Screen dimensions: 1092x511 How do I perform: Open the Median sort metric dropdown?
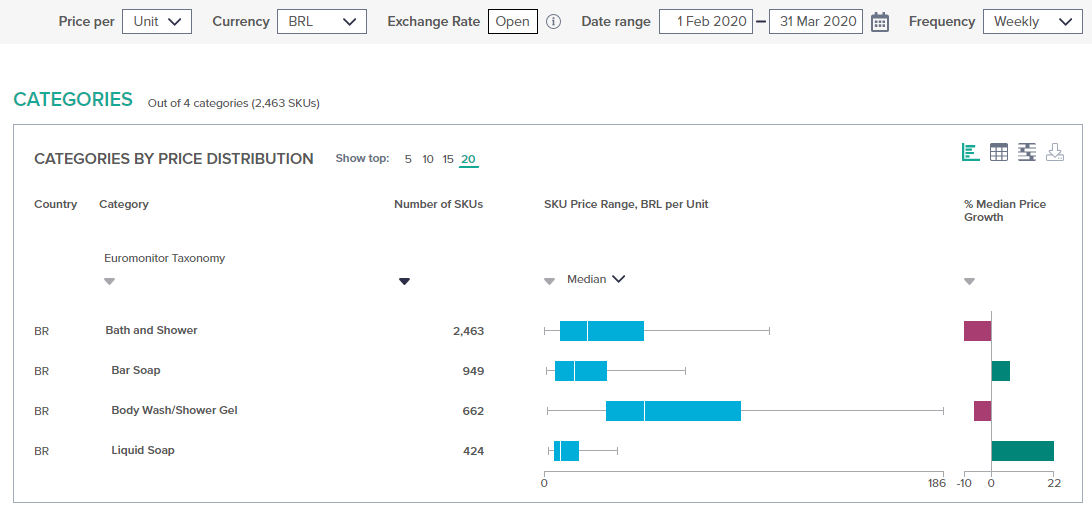[595, 279]
